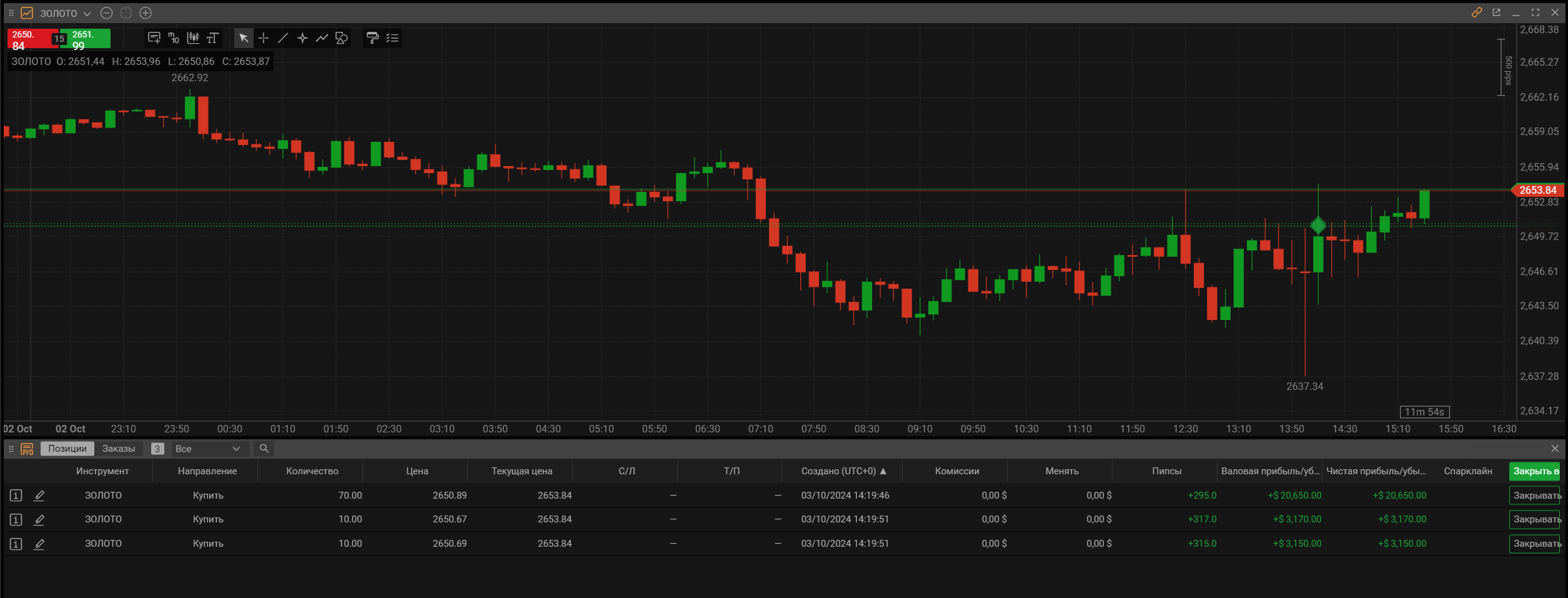Image resolution: width=1568 pixels, height=598 pixels.
Task: Click the spread value 15 badge
Action: (x=59, y=39)
